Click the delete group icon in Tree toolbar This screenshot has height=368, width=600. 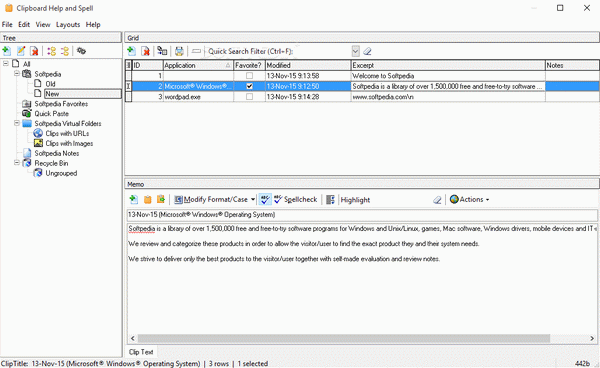click(x=34, y=51)
